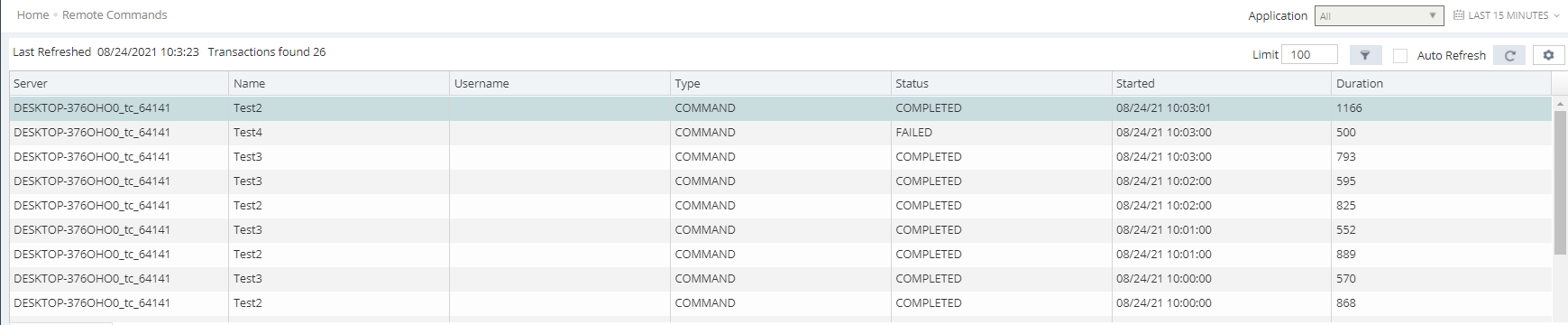Click the Limit input field
Image resolution: width=1568 pixels, height=325 pixels.
pos(1309,55)
